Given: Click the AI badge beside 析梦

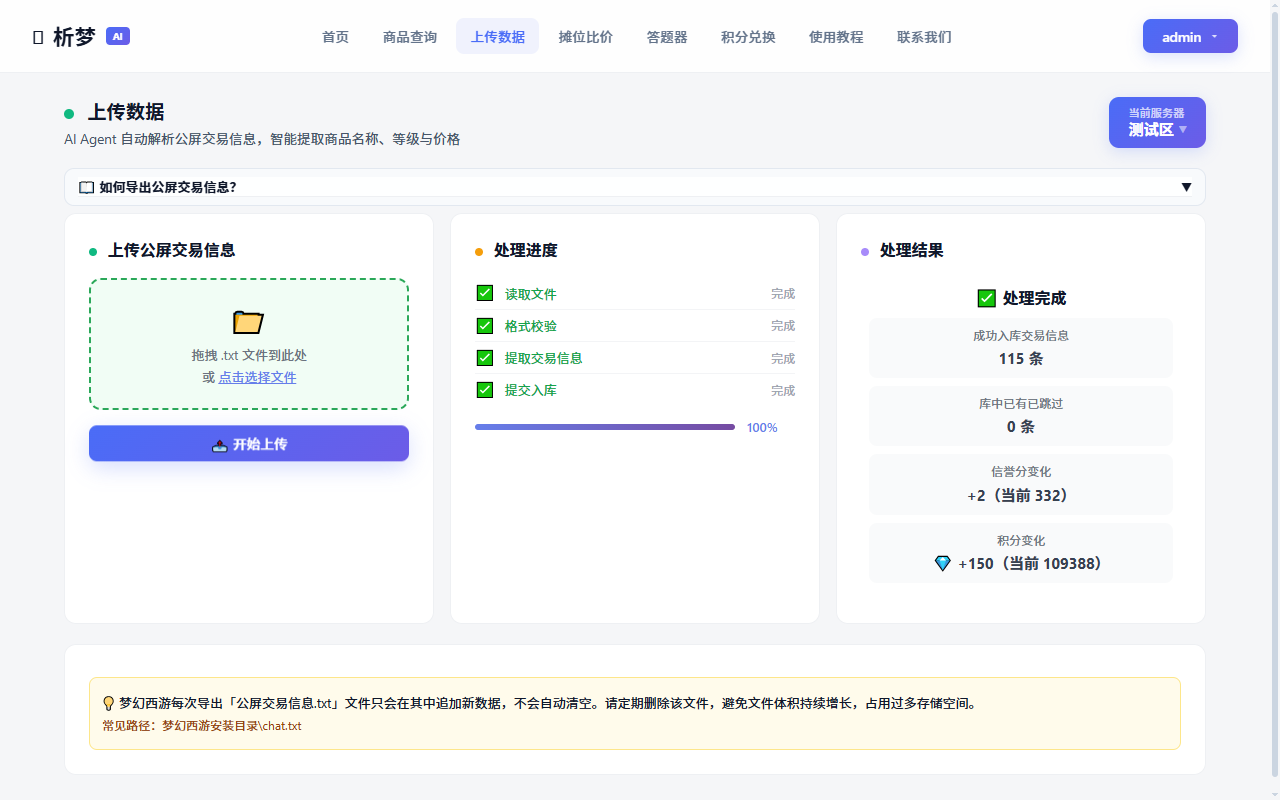Looking at the screenshot, I should pyautogui.click(x=118, y=36).
